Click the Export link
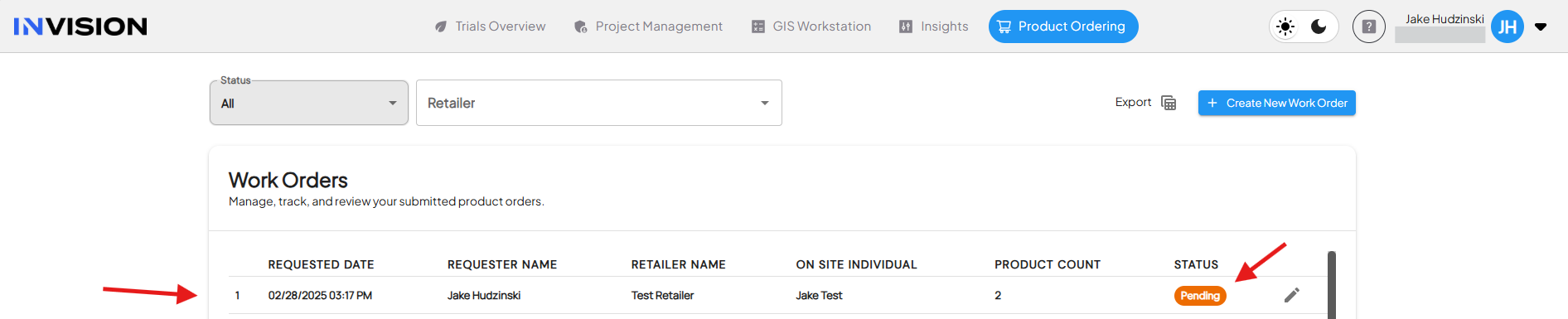 [x=1133, y=102]
